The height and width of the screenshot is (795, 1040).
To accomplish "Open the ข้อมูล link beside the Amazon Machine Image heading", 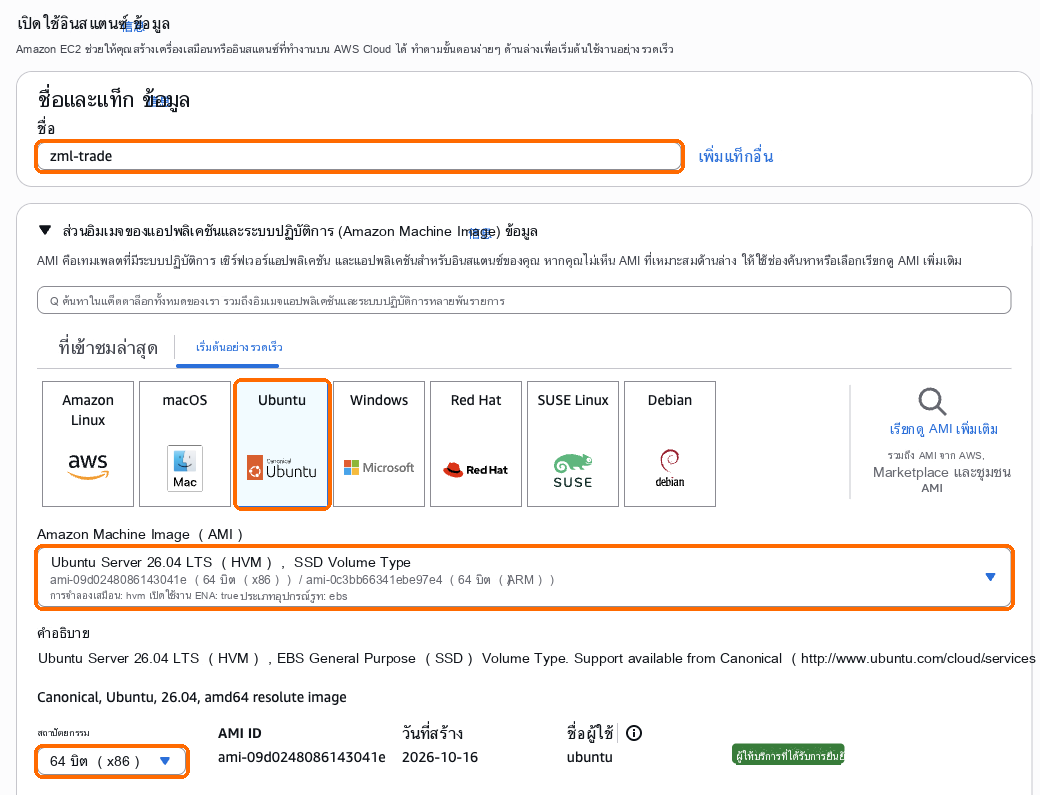I will click(x=521, y=231).
